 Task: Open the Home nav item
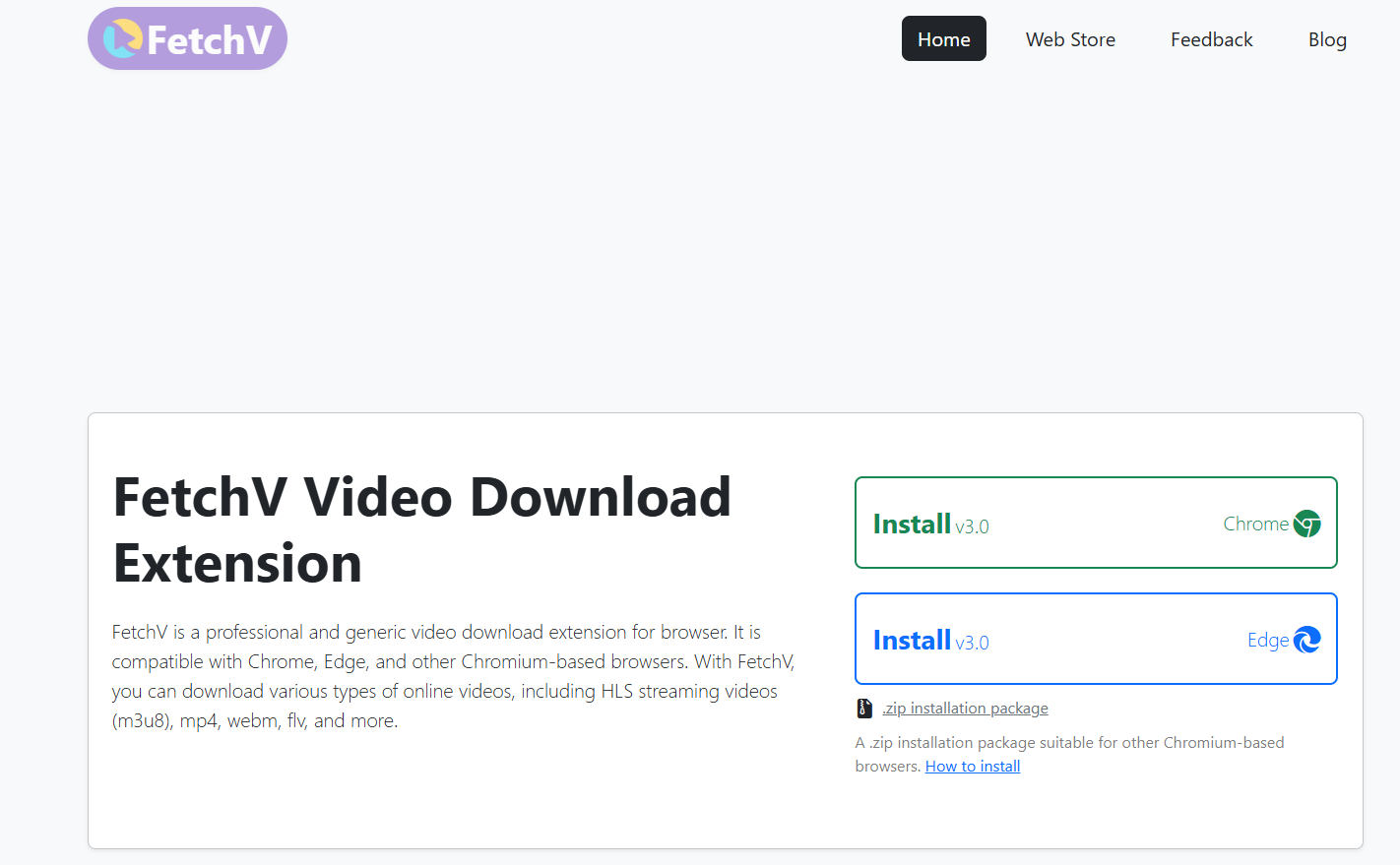(x=943, y=38)
